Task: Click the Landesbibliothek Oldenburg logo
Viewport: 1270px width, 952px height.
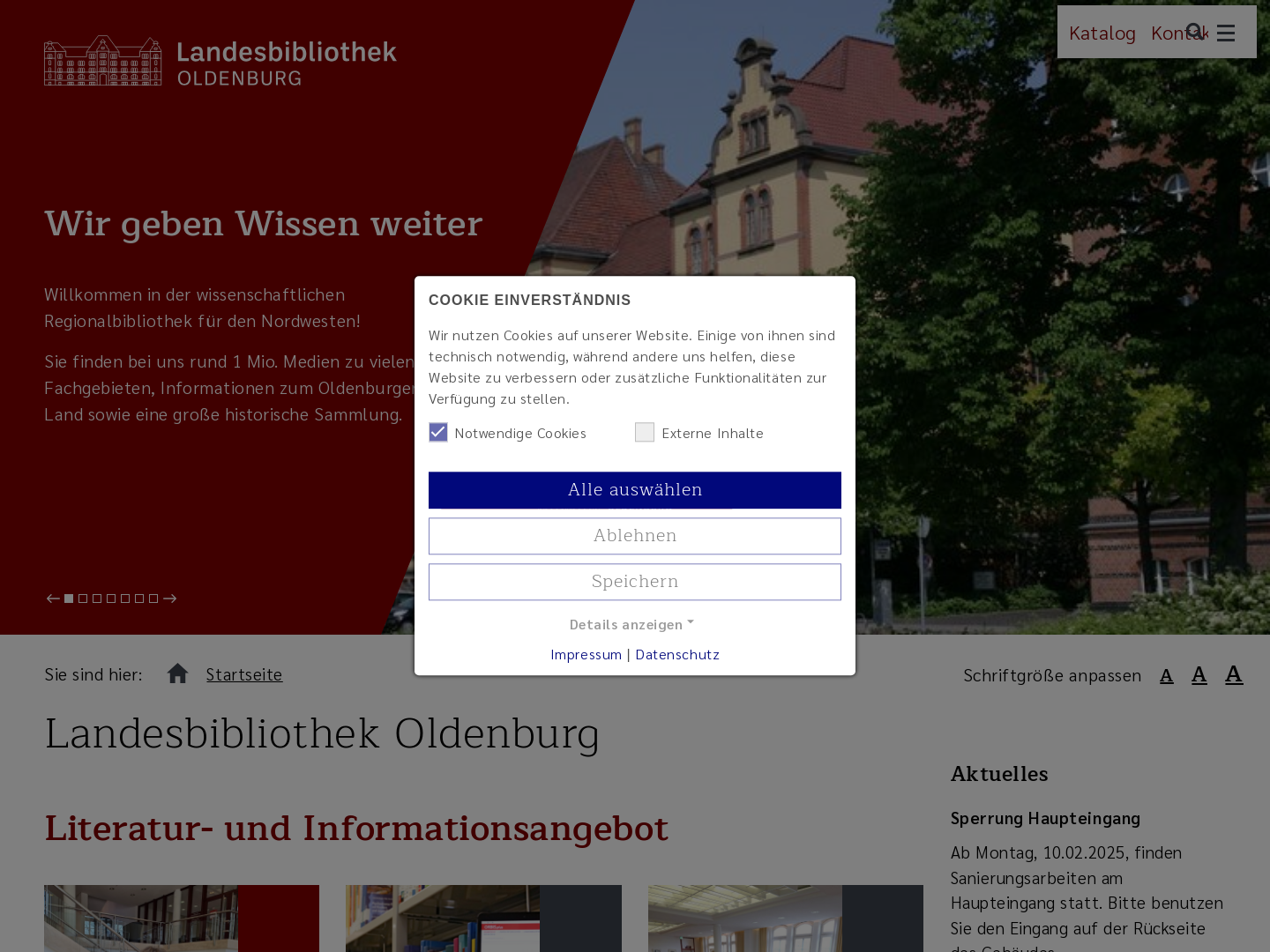Action: [220, 61]
